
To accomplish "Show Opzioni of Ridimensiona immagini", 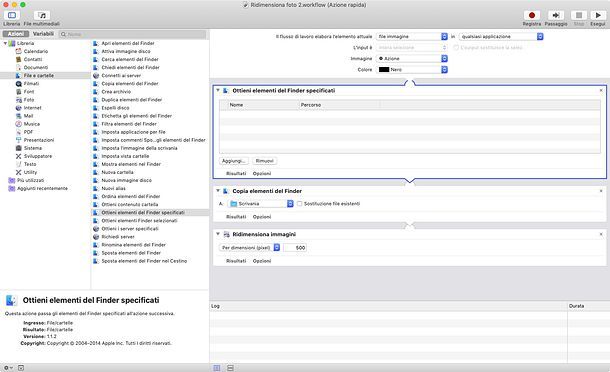I will pyautogui.click(x=262, y=261).
